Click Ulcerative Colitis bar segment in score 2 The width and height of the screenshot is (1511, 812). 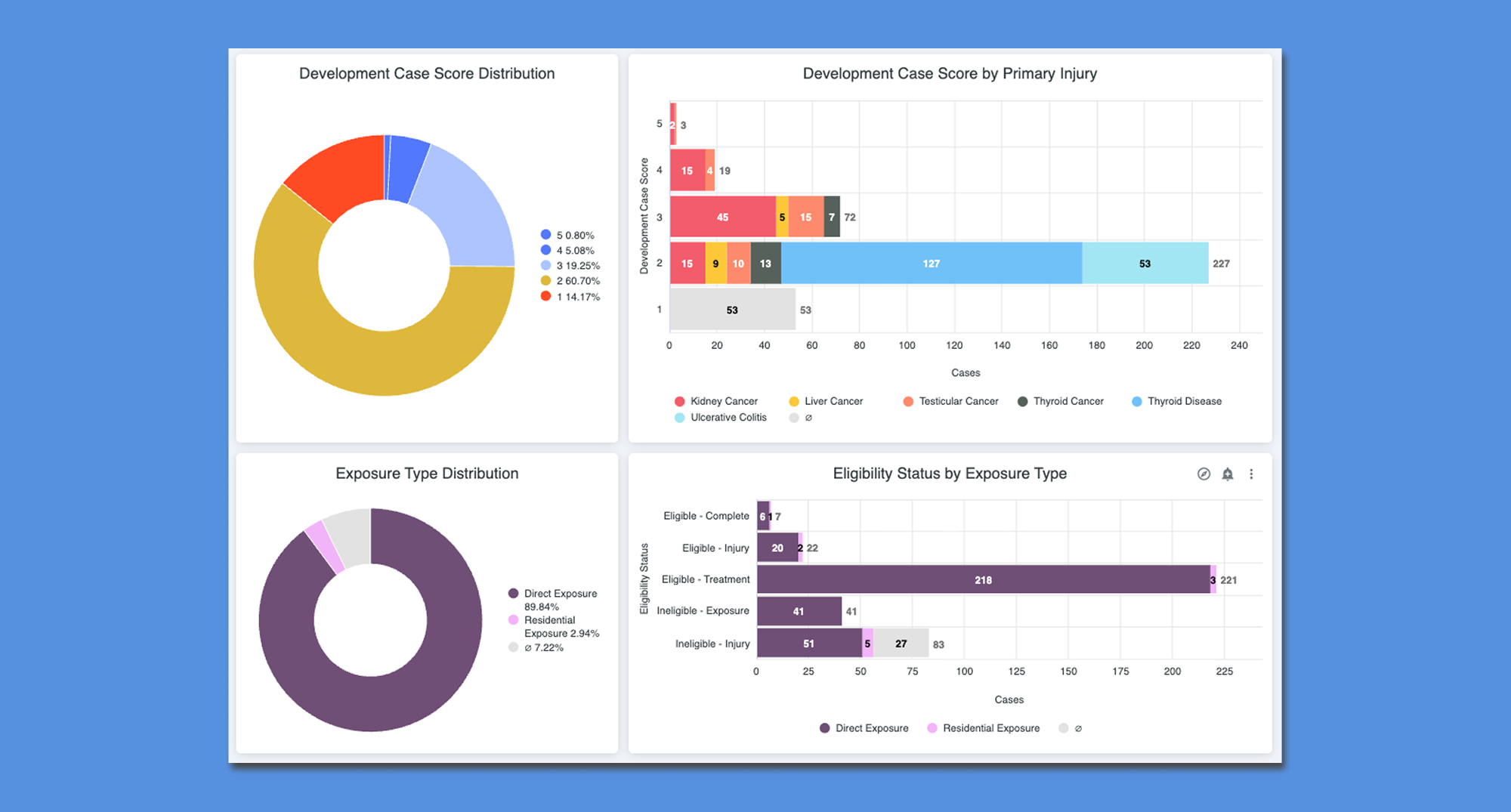pyautogui.click(x=1145, y=264)
